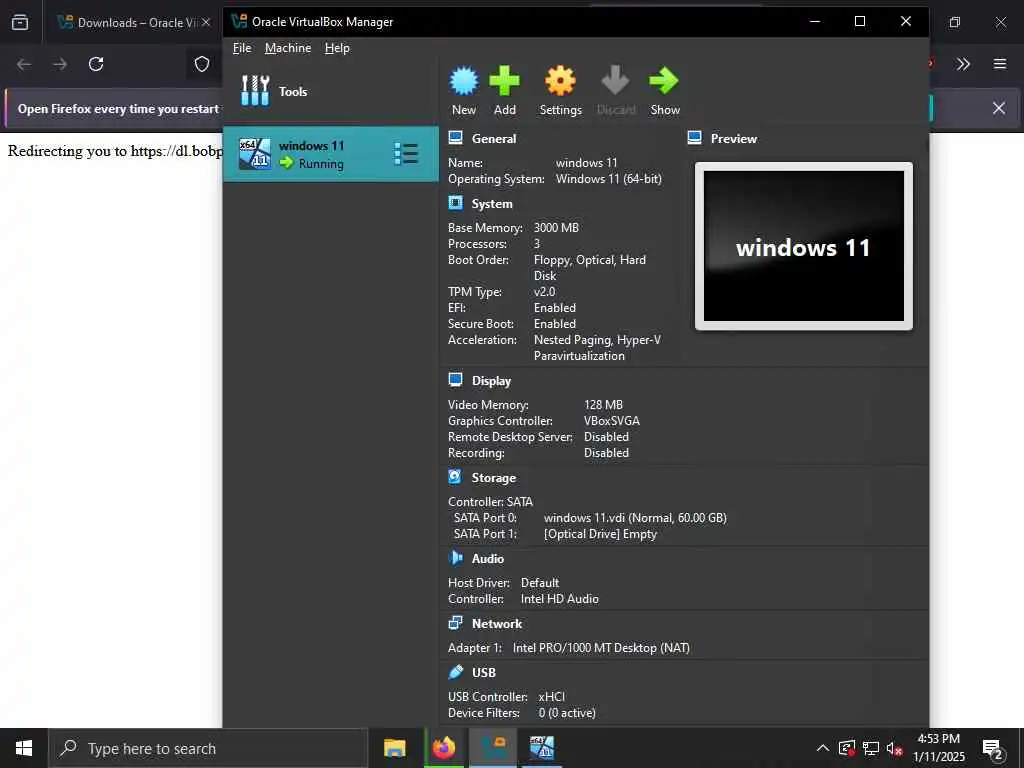This screenshot has height=768, width=1024.
Task: Click the Windows 11 (64-bit) operating system value
Action: (x=608, y=179)
